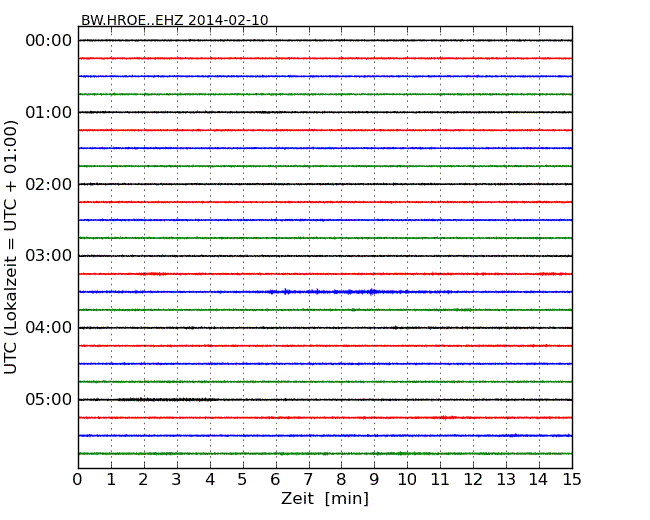Viewport: 650px width, 520px height.
Task: Click x-axis tick label 0
Action: tap(78, 480)
